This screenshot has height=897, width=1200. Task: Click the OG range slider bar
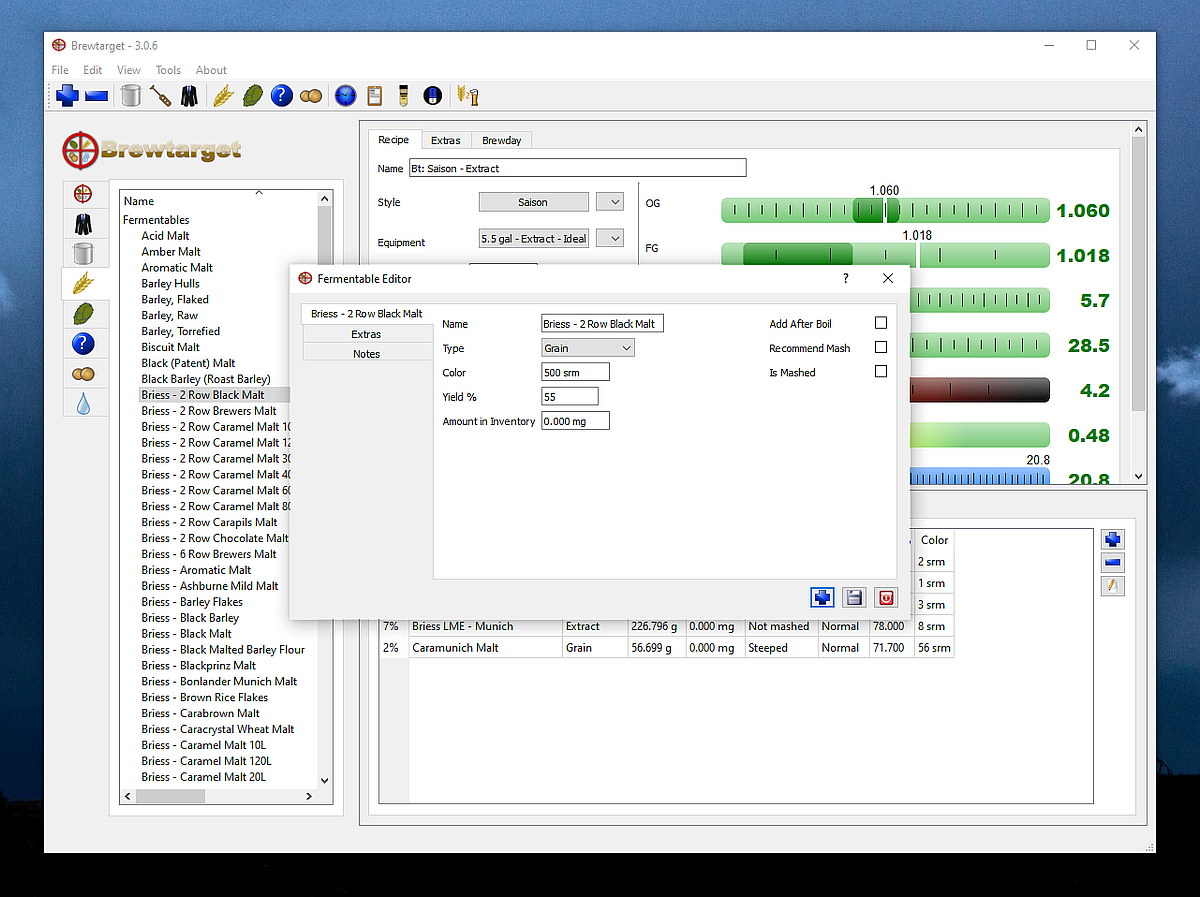[885, 210]
